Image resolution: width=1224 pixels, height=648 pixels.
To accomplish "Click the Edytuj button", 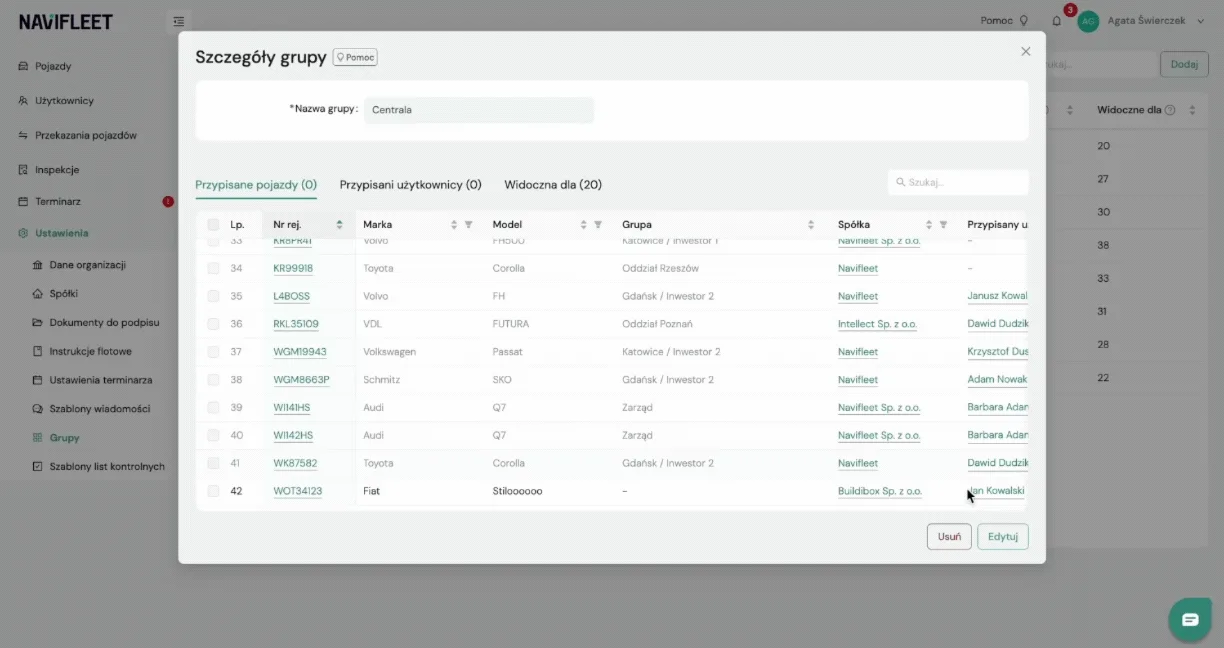I will [1002, 537].
